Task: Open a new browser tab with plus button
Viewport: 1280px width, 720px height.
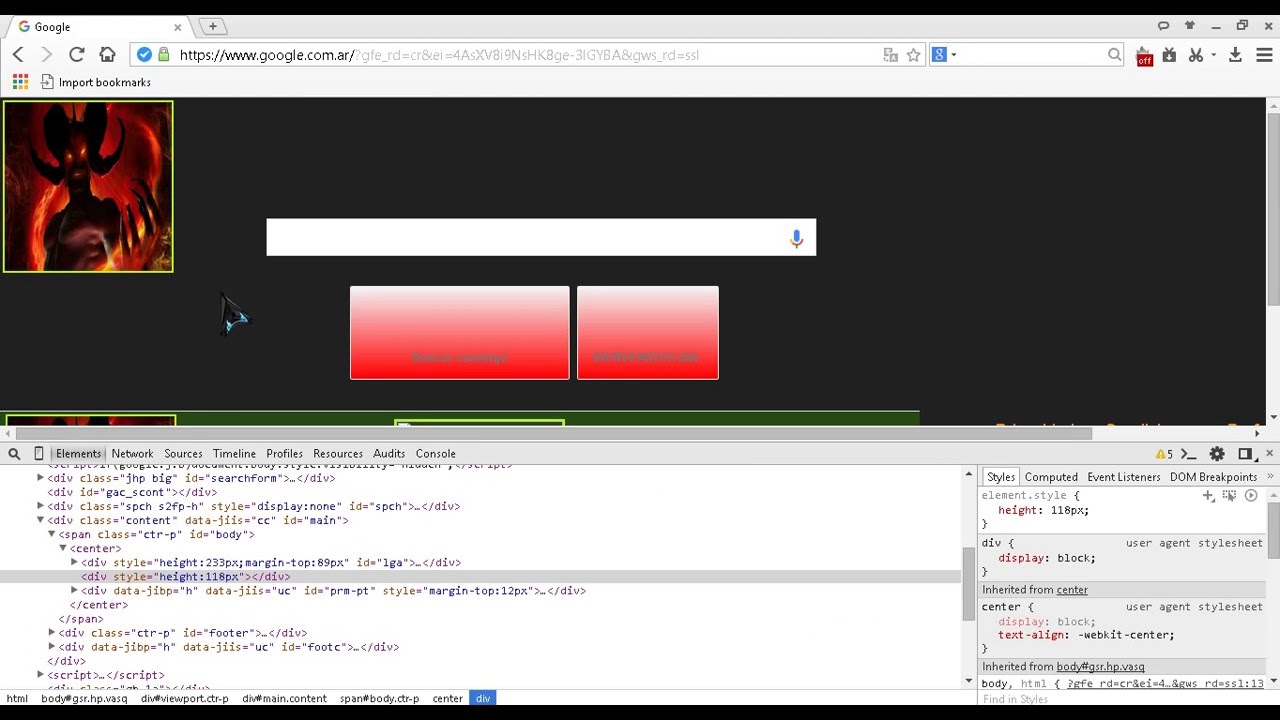Action: [213, 26]
